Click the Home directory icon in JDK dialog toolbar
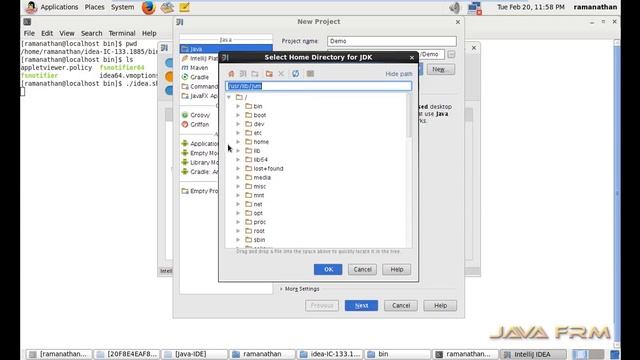640x360 pixels. (x=231, y=74)
